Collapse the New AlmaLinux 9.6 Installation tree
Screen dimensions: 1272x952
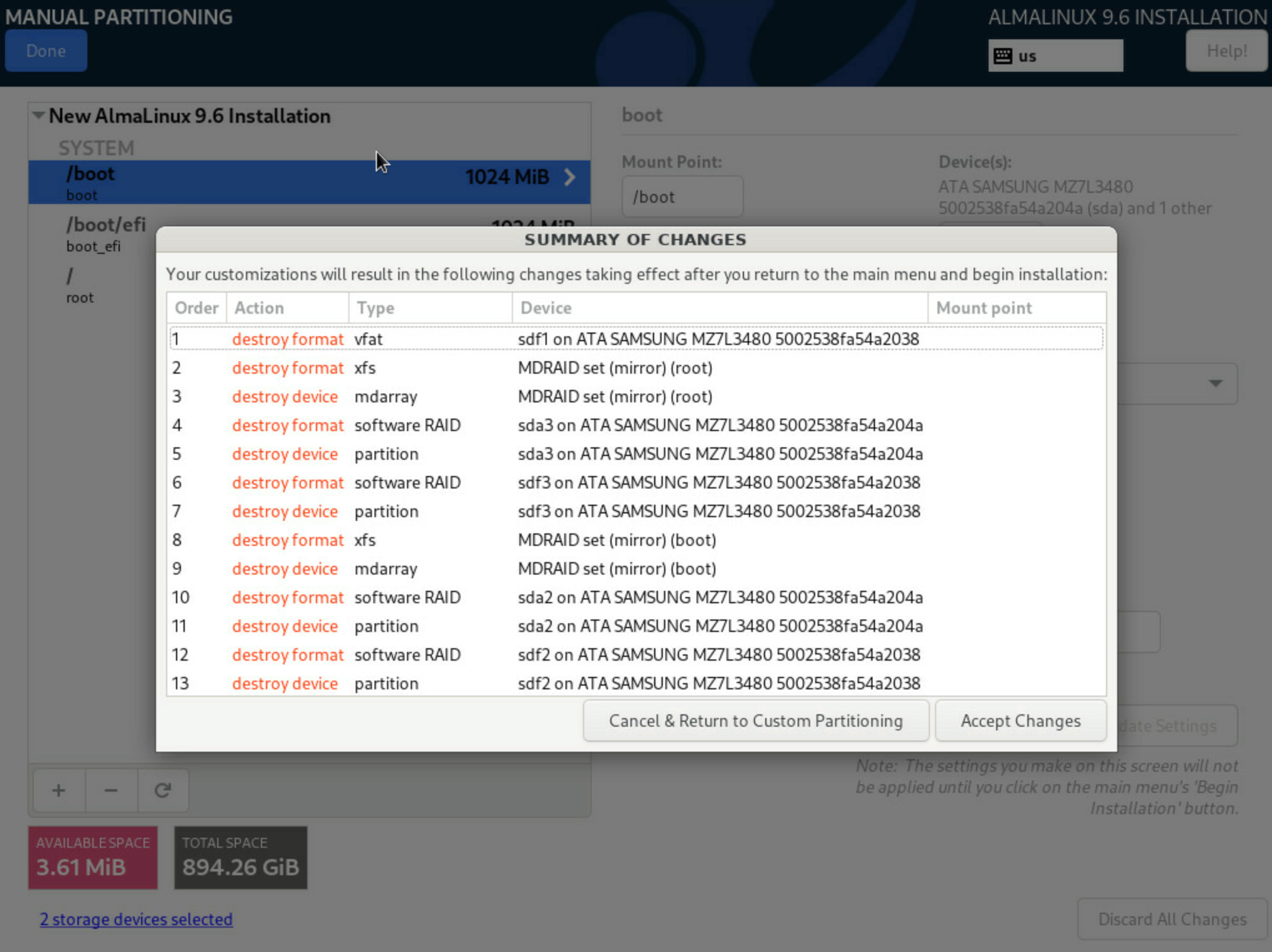39,115
